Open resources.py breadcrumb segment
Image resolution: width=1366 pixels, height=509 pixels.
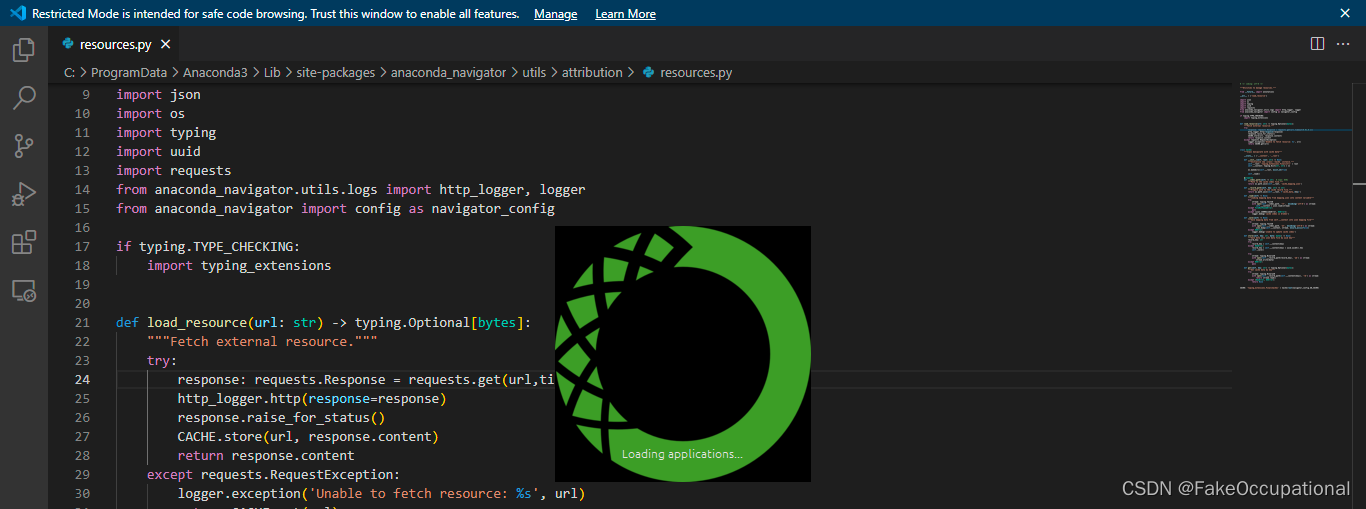696,72
